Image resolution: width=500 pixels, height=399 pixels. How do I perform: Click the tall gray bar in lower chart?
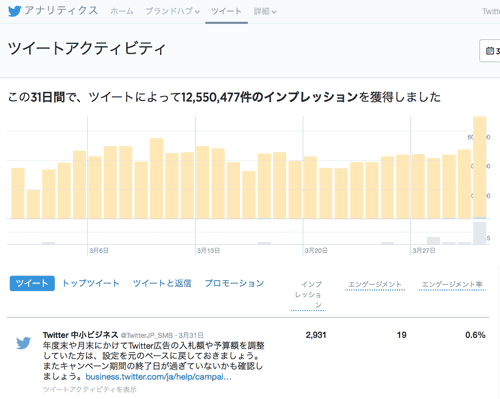click(480, 233)
